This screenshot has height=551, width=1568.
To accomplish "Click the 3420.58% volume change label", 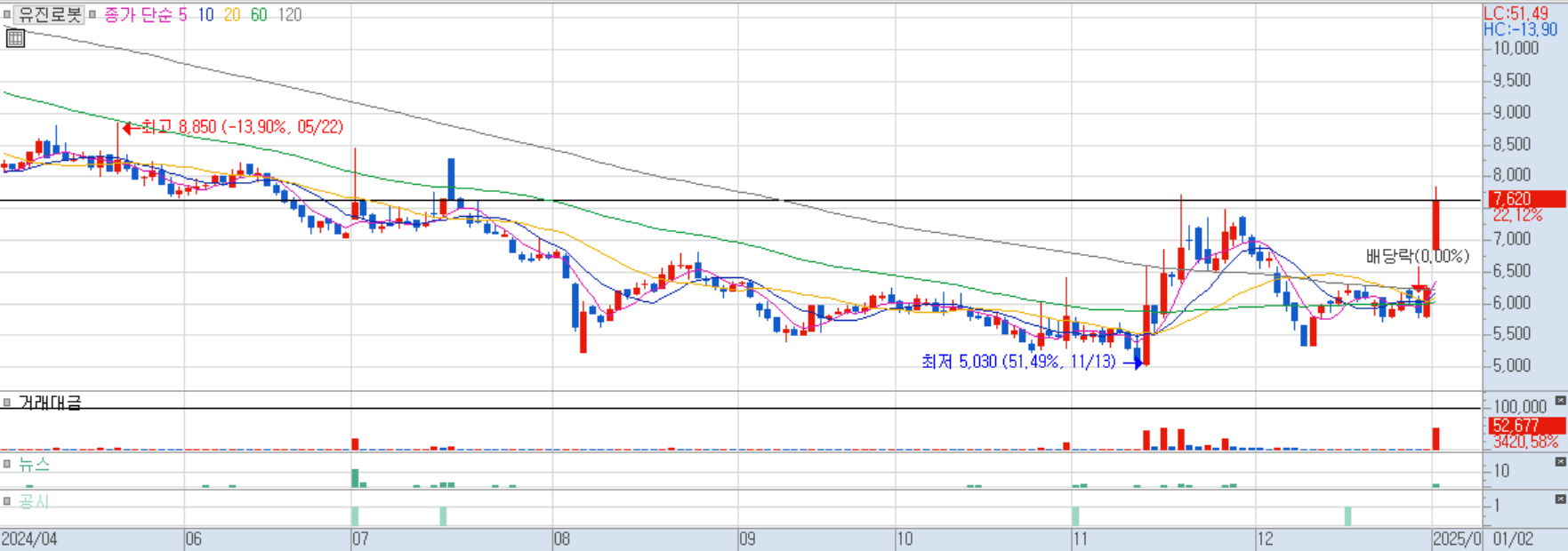I will (1526, 442).
